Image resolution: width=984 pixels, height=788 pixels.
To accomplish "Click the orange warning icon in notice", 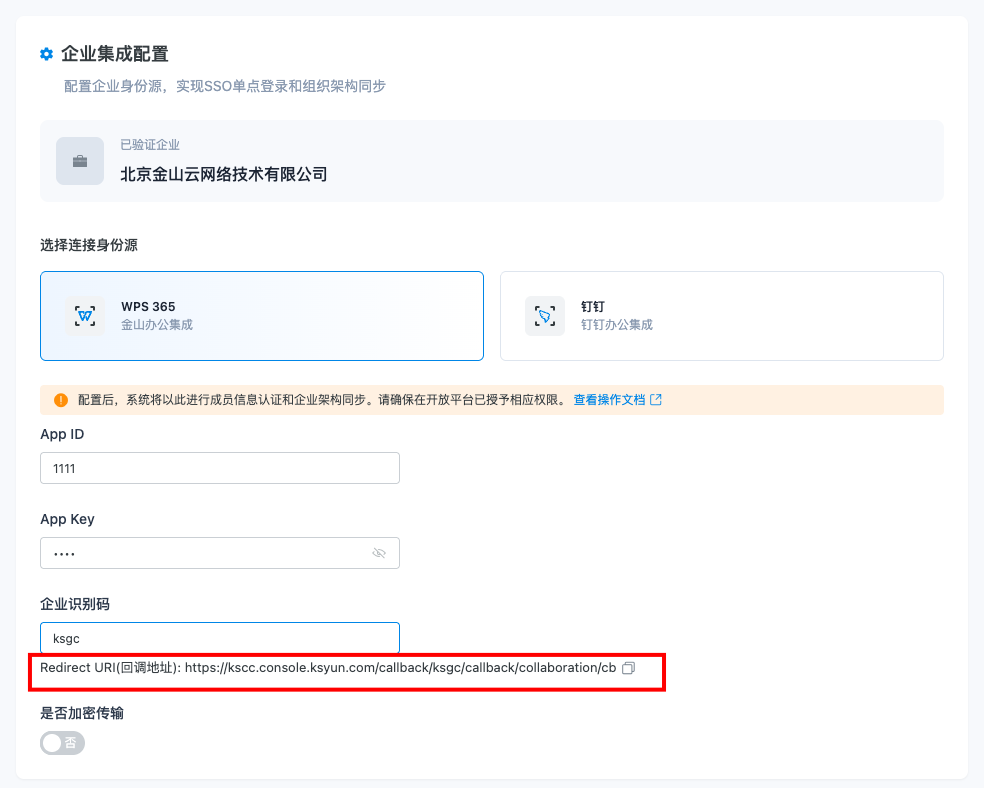I will [61, 400].
